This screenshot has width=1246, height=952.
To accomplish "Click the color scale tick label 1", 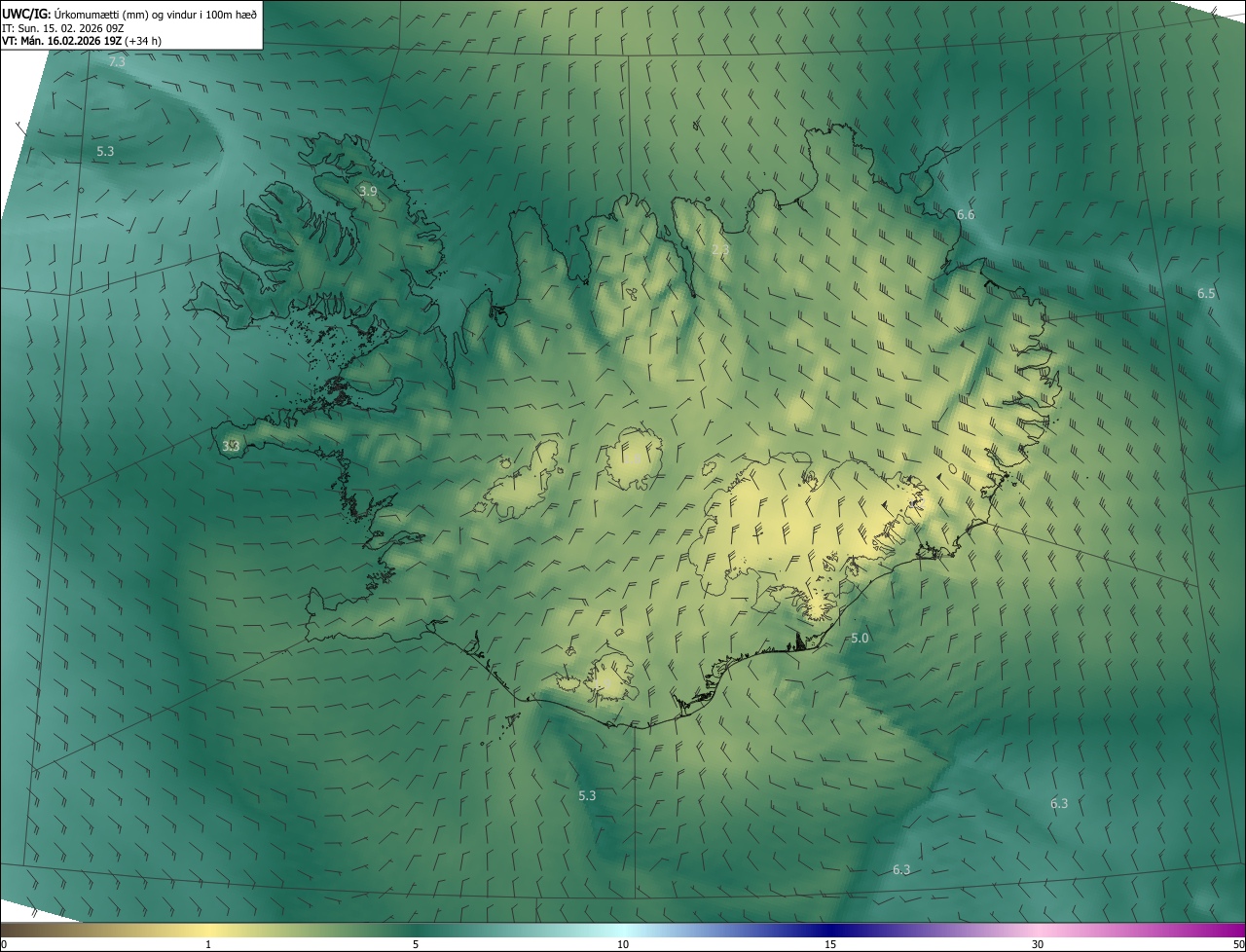I will [208, 944].
